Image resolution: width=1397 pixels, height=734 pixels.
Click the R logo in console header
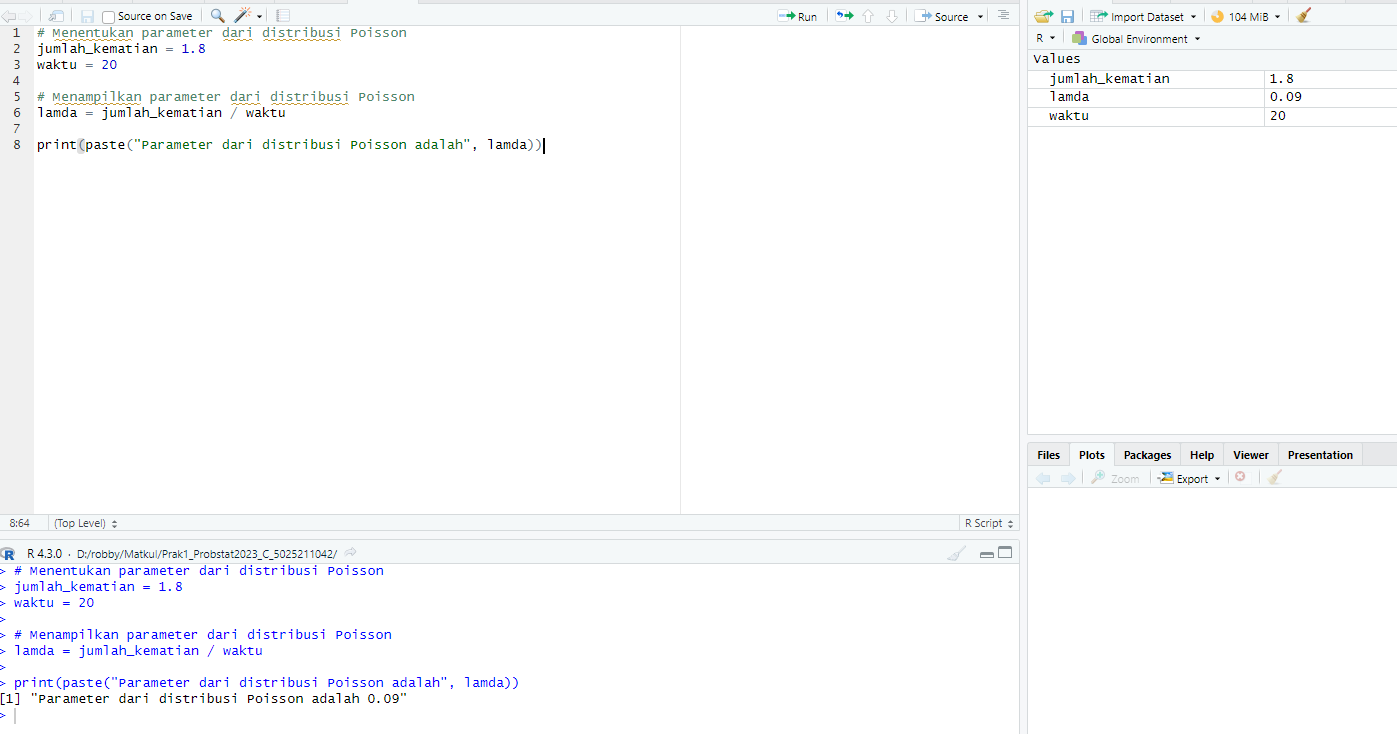(x=8, y=553)
